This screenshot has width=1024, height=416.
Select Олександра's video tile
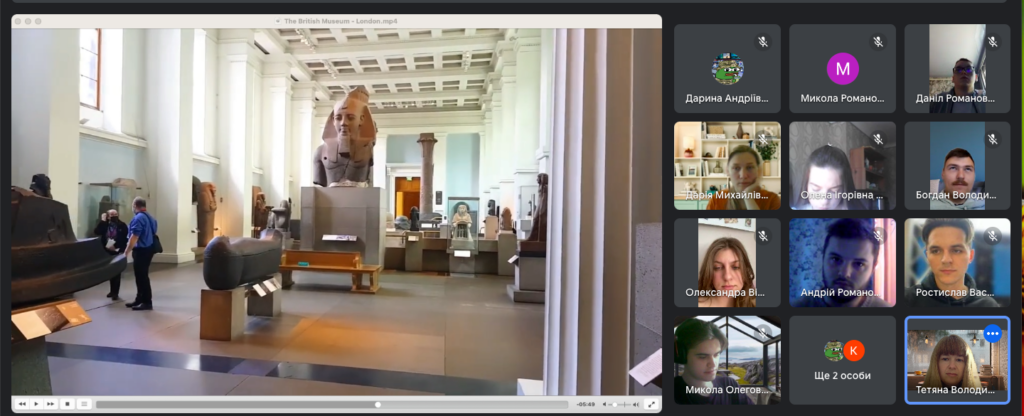click(x=727, y=262)
